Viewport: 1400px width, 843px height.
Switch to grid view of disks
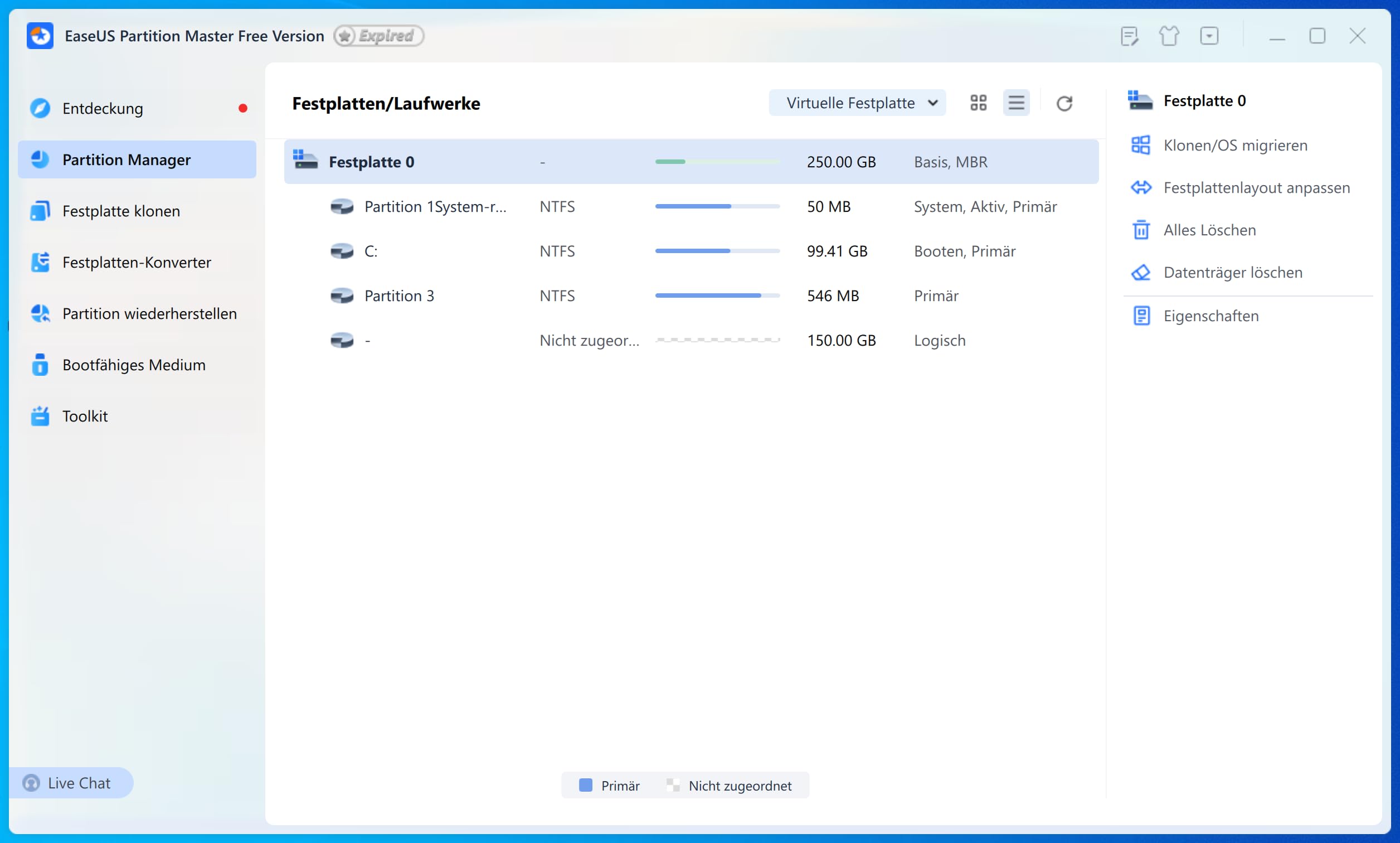coord(979,103)
